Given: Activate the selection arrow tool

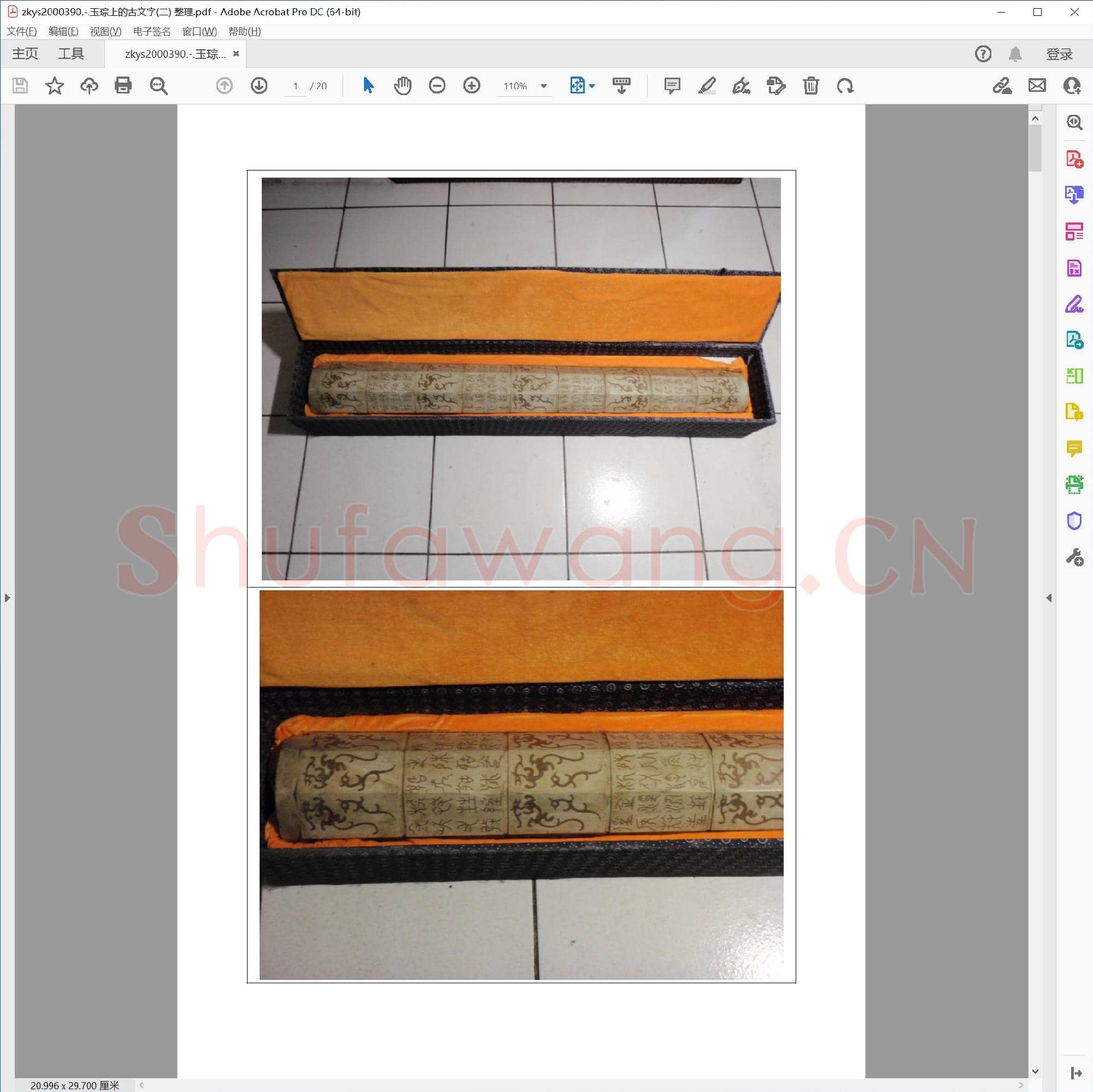Looking at the screenshot, I should (368, 85).
